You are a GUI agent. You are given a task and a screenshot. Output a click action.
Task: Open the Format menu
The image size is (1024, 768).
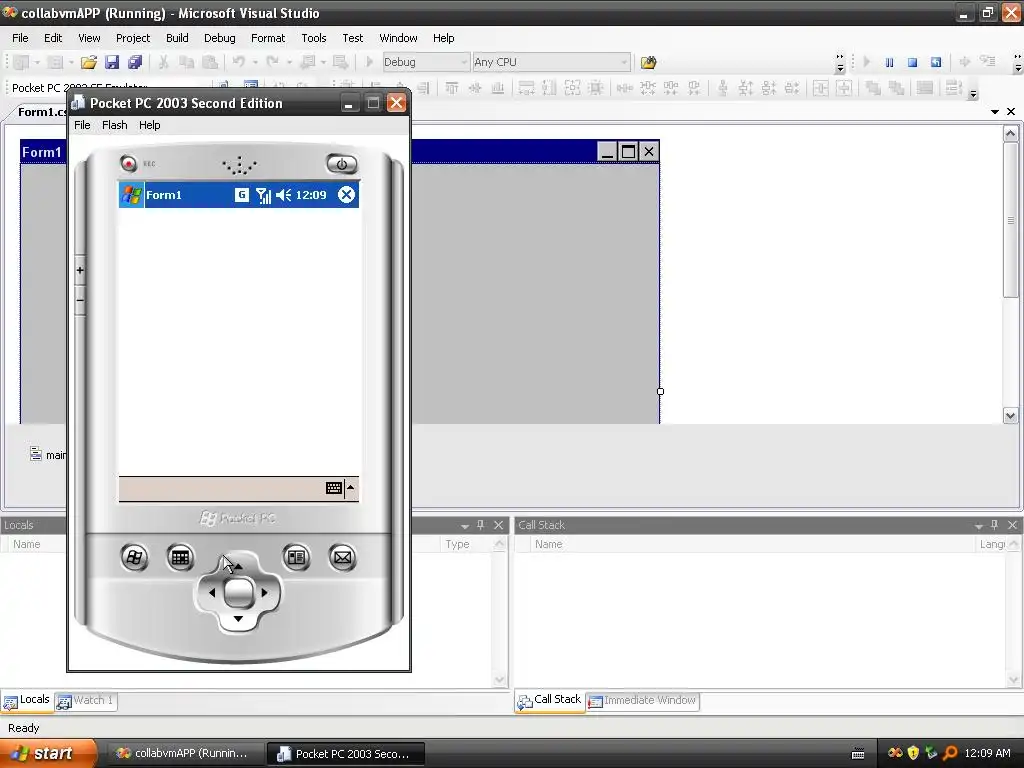pyautogui.click(x=268, y=38)
